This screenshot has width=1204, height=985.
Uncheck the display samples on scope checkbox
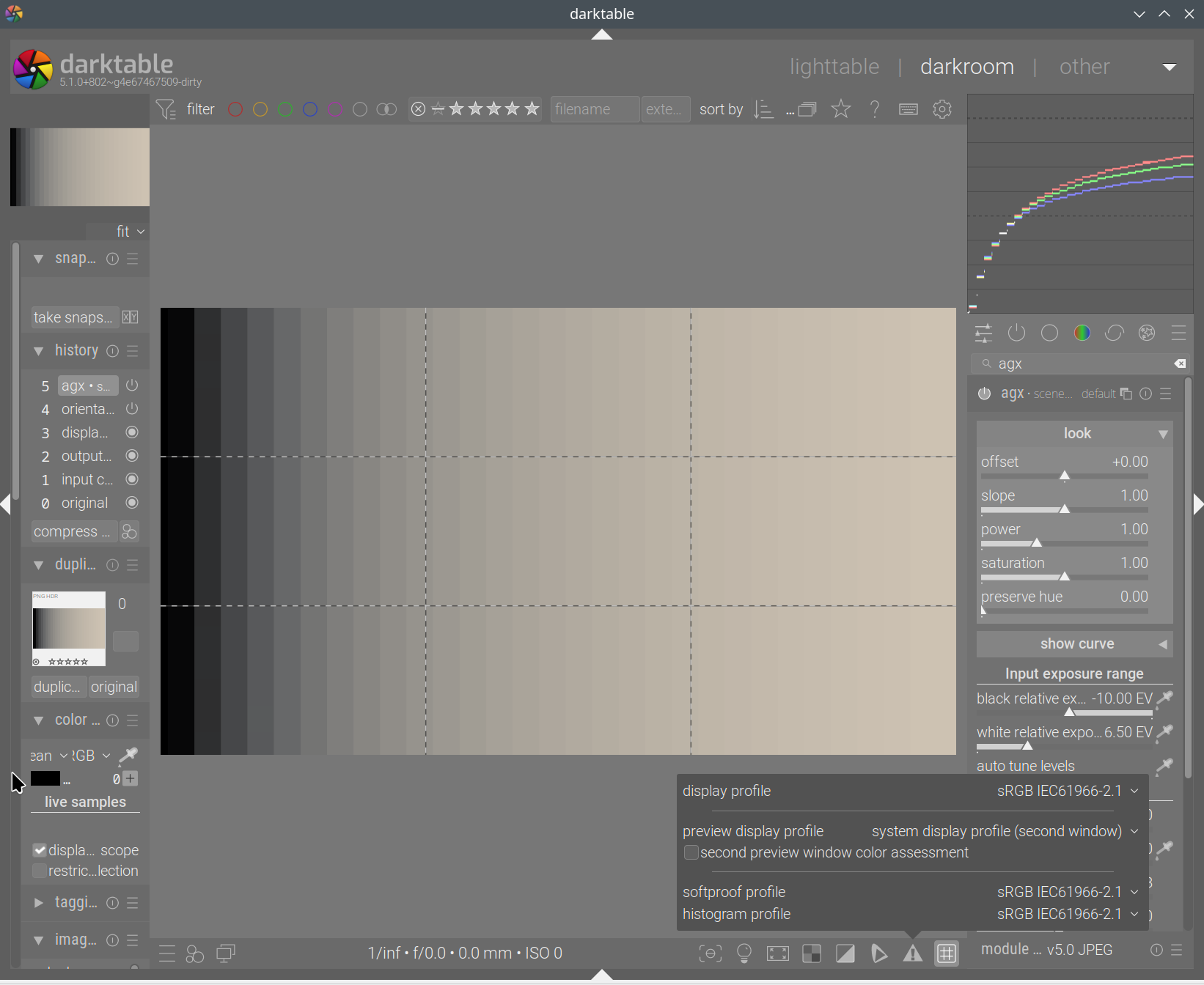coord(40,850)
